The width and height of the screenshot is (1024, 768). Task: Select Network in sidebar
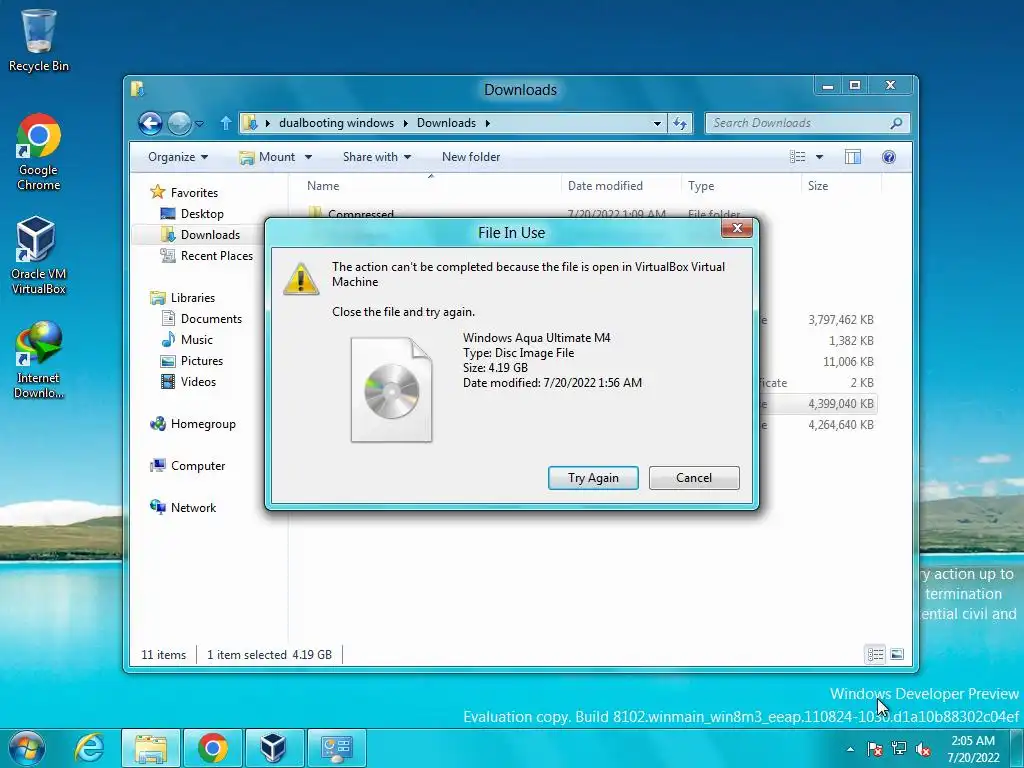[193, 507]
